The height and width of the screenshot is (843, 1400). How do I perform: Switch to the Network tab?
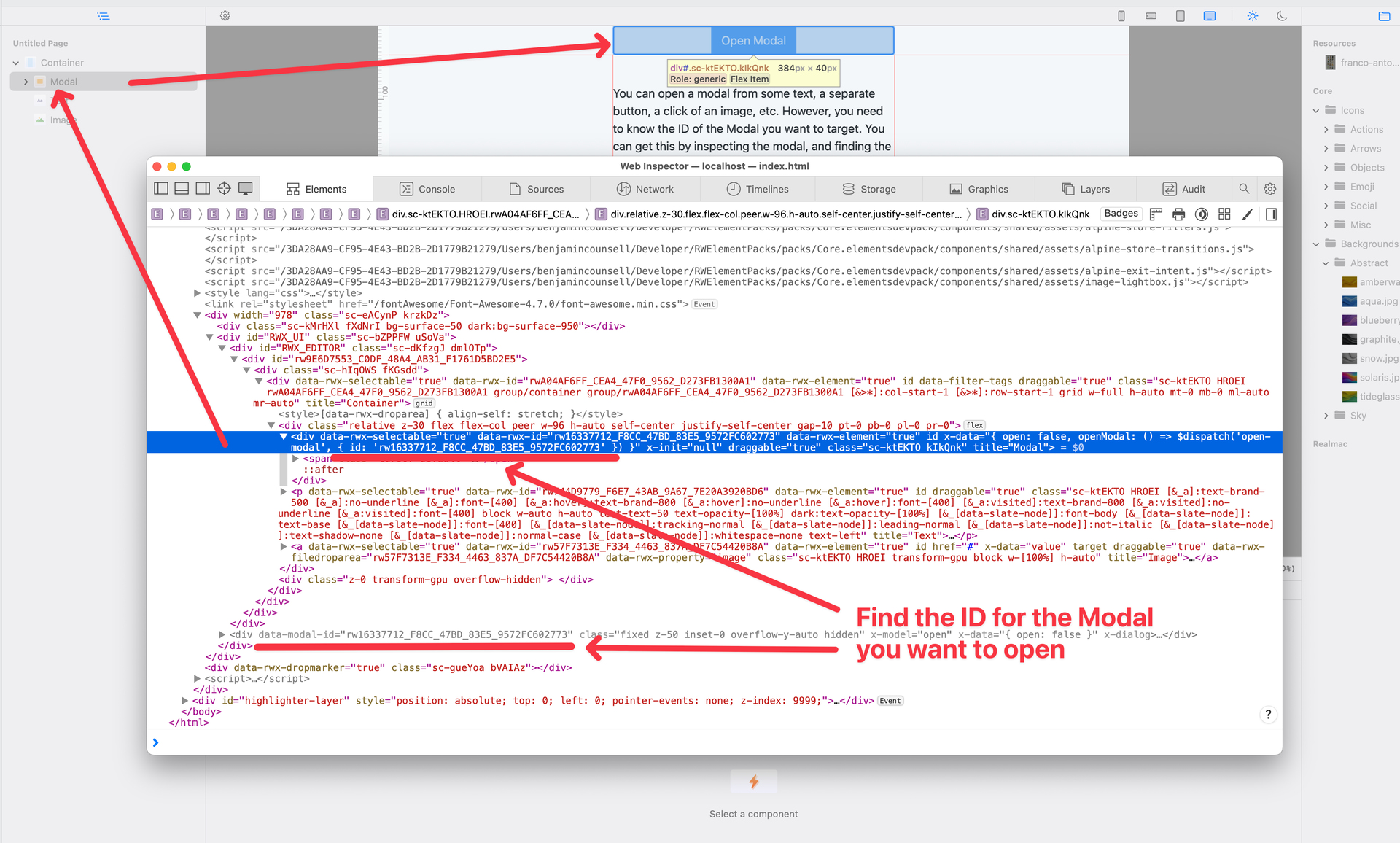[x=645, y=189]
